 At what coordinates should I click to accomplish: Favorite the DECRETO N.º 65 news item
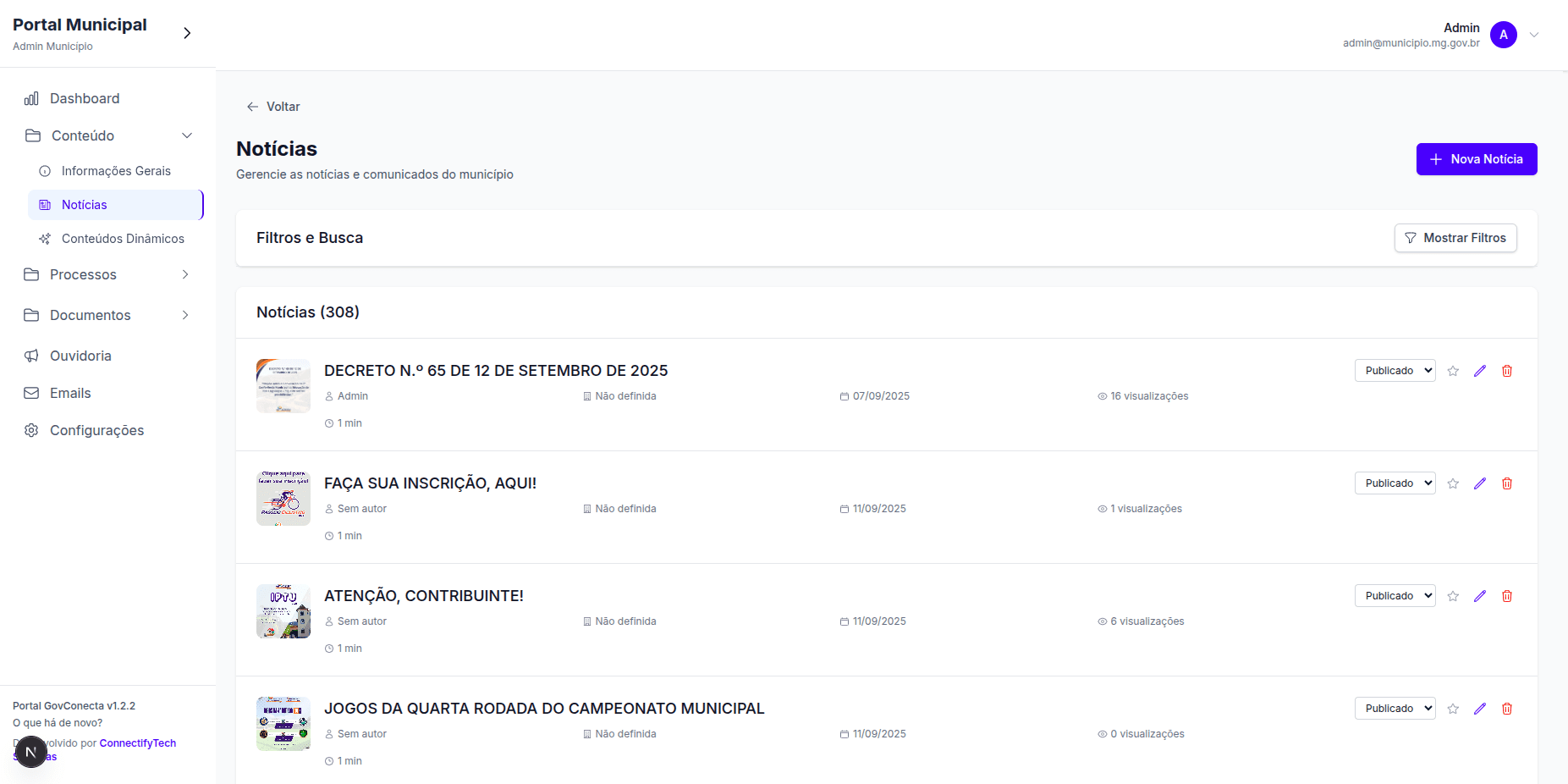1453,370
